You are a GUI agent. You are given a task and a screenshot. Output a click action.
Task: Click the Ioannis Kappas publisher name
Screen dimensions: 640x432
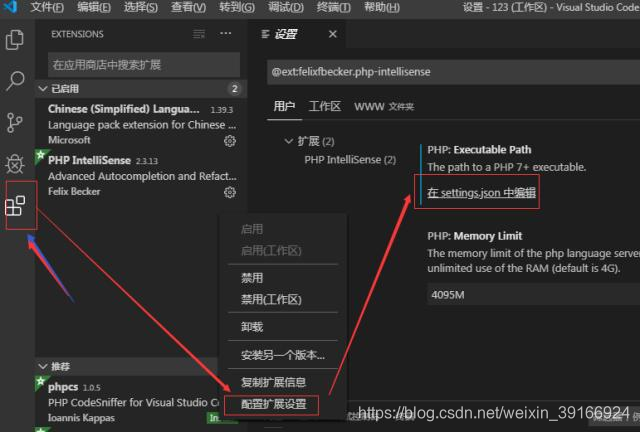(x=81, y=418)
